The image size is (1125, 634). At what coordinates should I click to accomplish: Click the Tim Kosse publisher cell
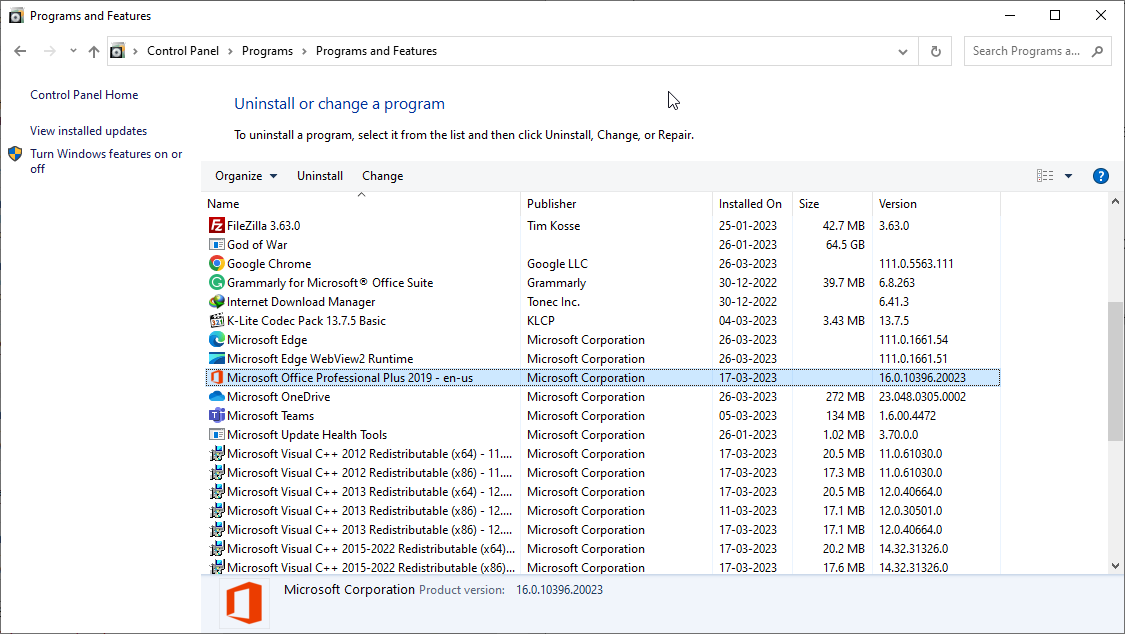(x=554, y=226)
